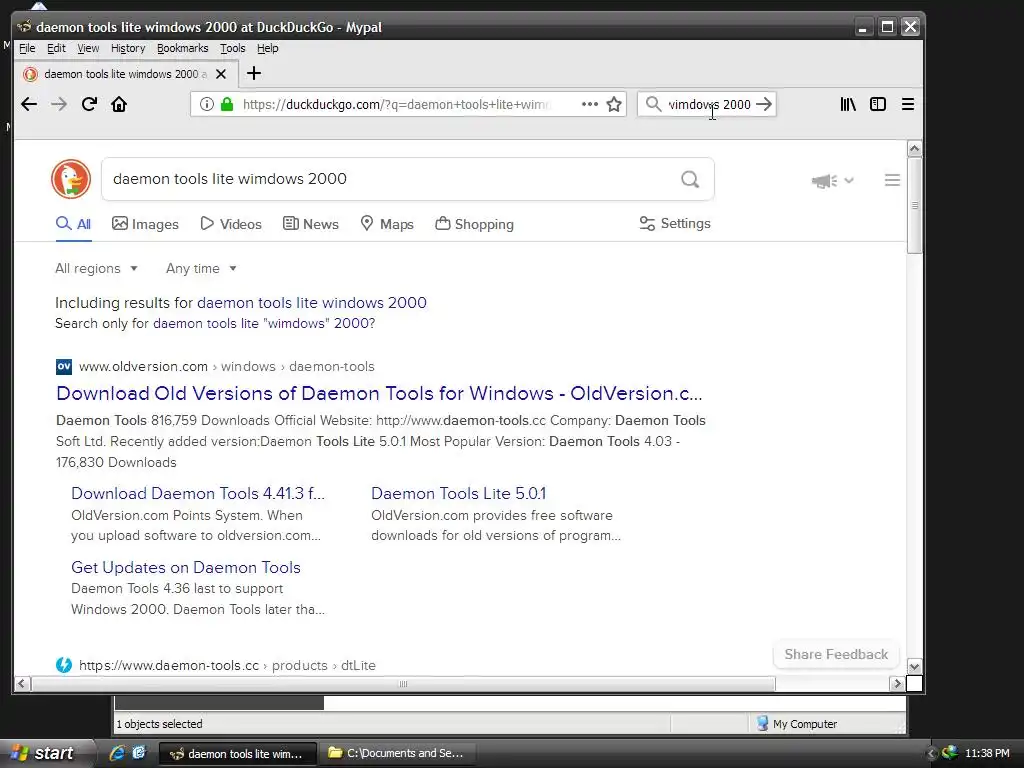1024x768 pixels.
Task: Open the Edit menu
Action: (x=56, y=48)
